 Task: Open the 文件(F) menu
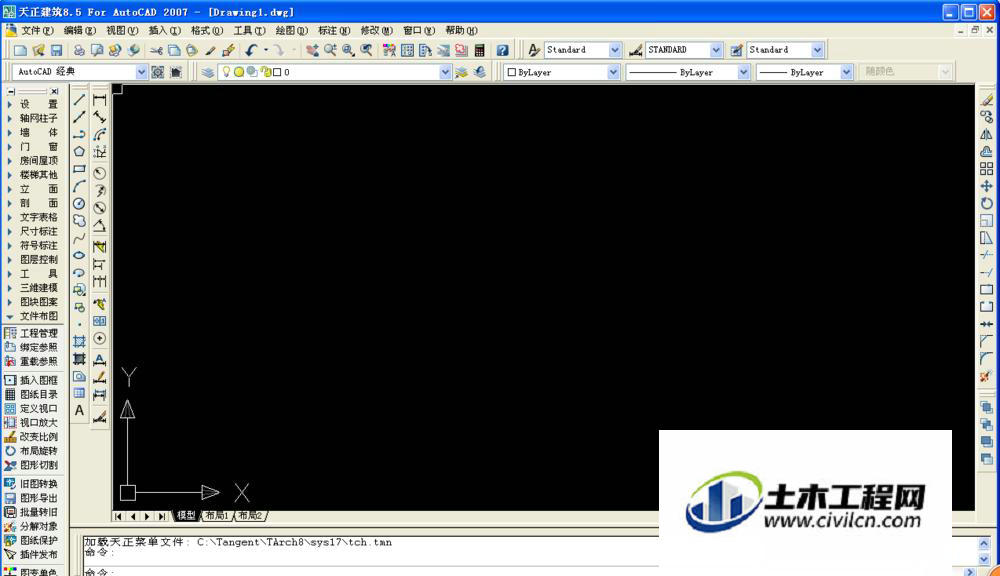tap(37, 30)
